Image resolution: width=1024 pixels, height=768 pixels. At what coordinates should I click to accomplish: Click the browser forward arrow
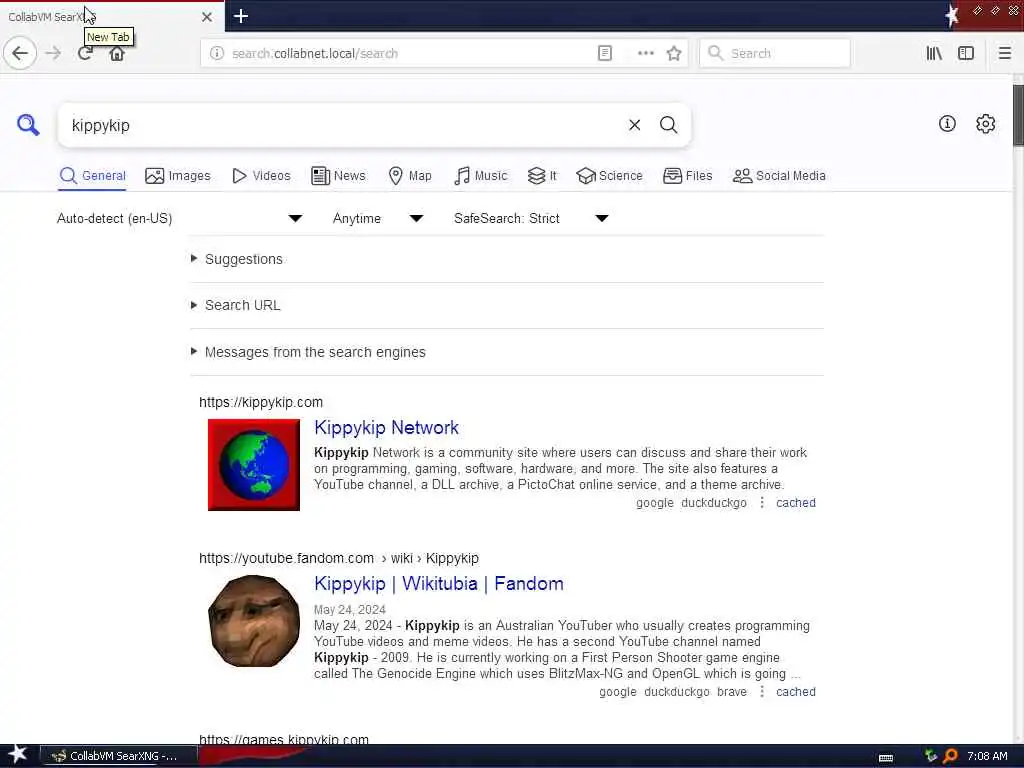tap(53, 53)
